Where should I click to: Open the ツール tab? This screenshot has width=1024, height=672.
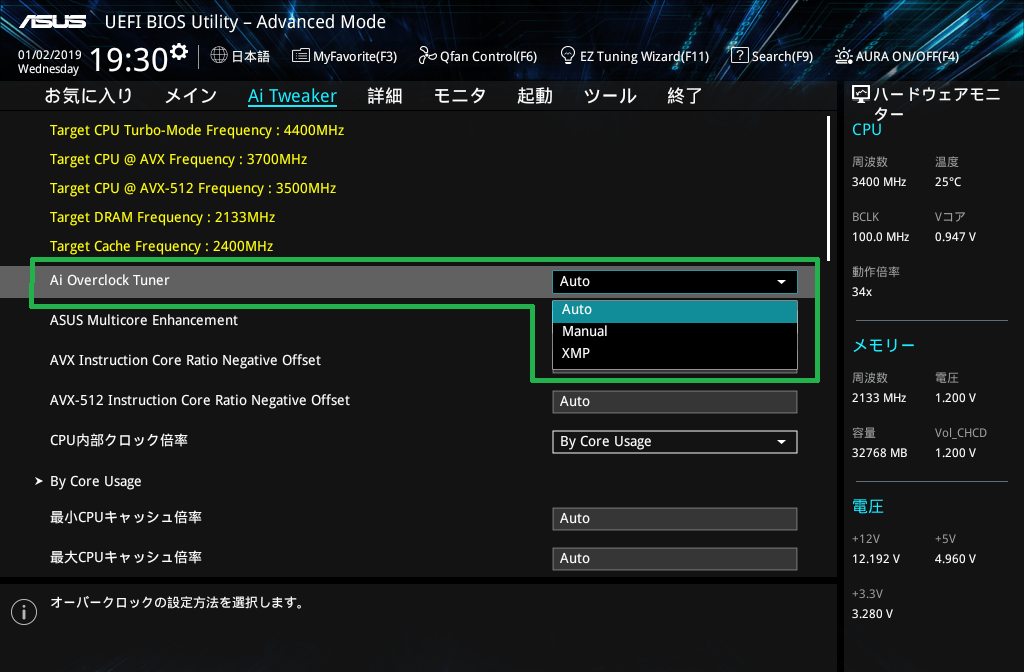[610, 96]
